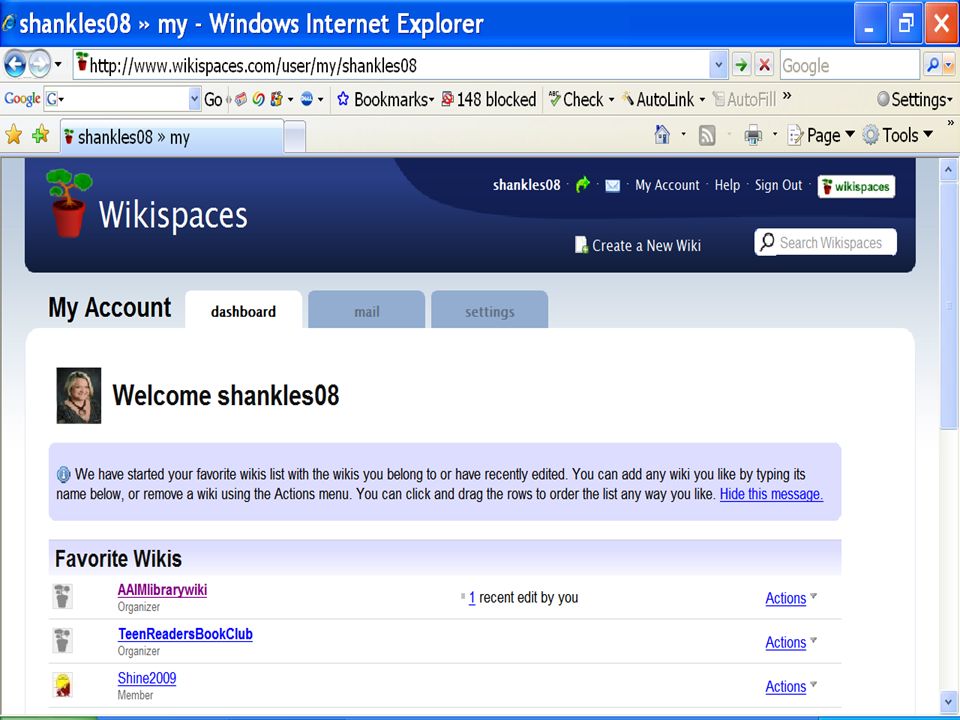Open the AAIMlibrarywiki link
Image resolution: width=960 pixels, height=720 pixels.
tap(162, 590)
